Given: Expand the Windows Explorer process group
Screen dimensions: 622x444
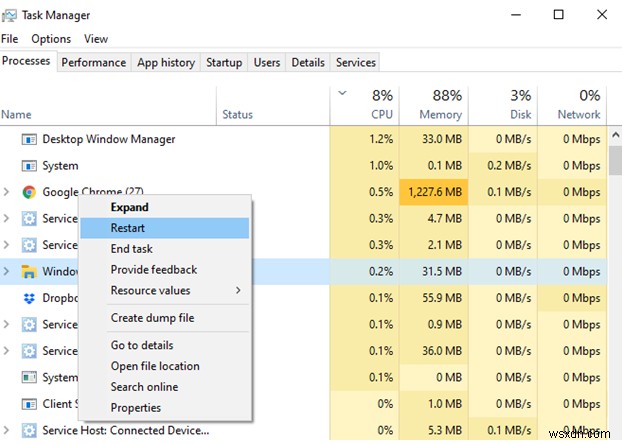Looking at the screenshot, I should 8,271.
